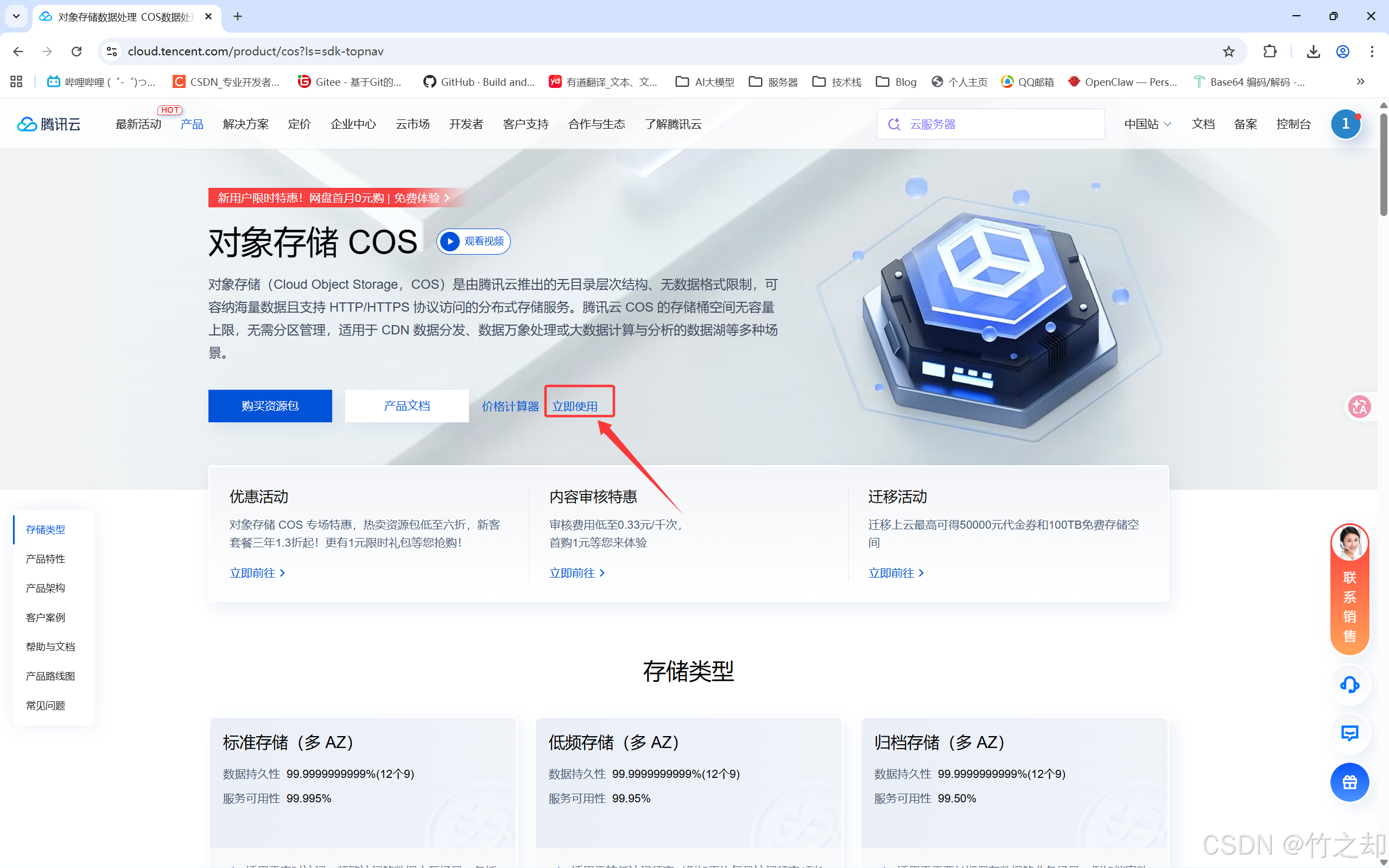Click 立即前往 under 优惠活动

pos(257,573)
